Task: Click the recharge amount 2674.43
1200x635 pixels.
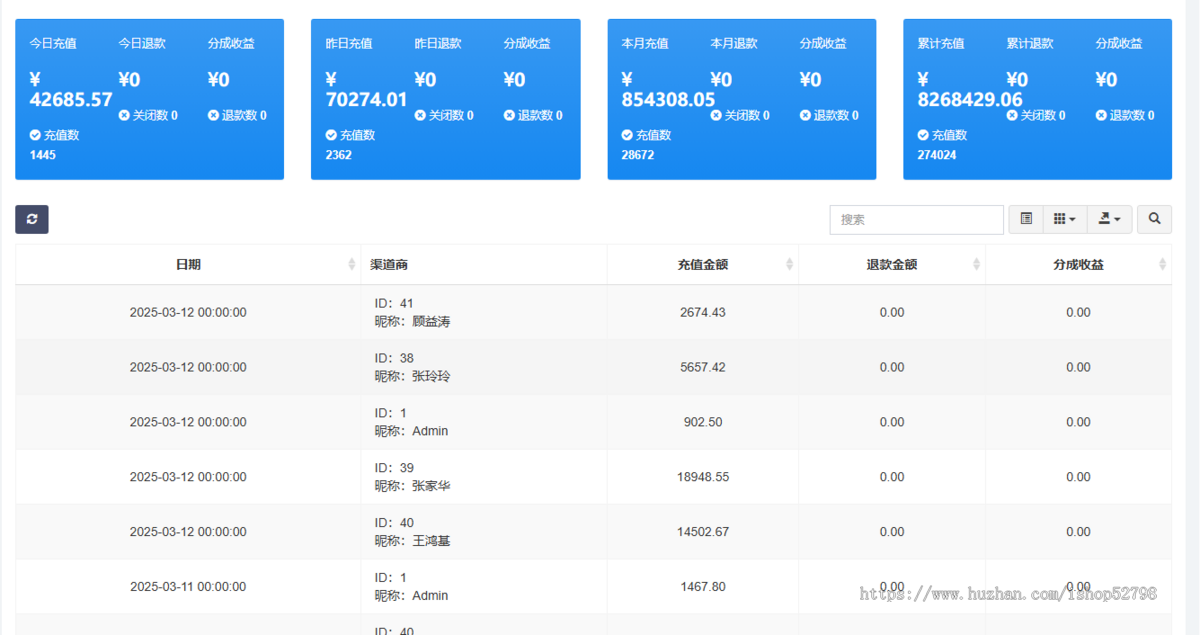Action: [x=703, y=312]
